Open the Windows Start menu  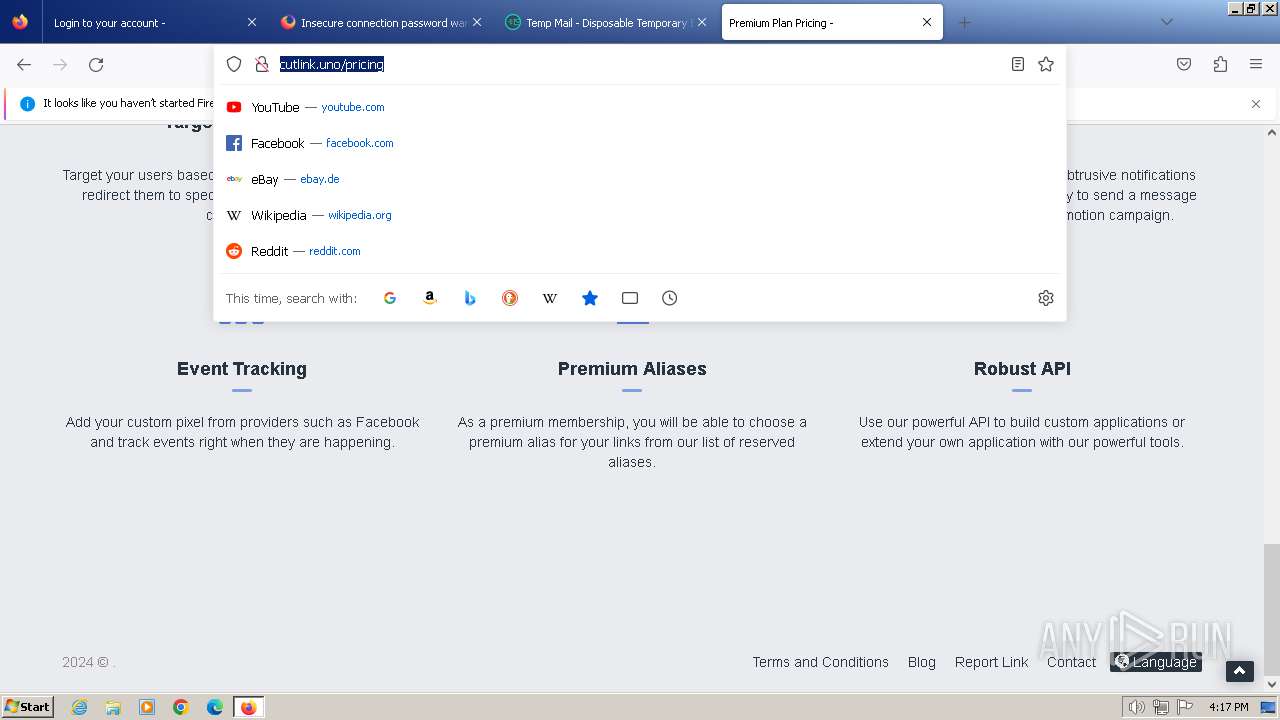[28, 707]
